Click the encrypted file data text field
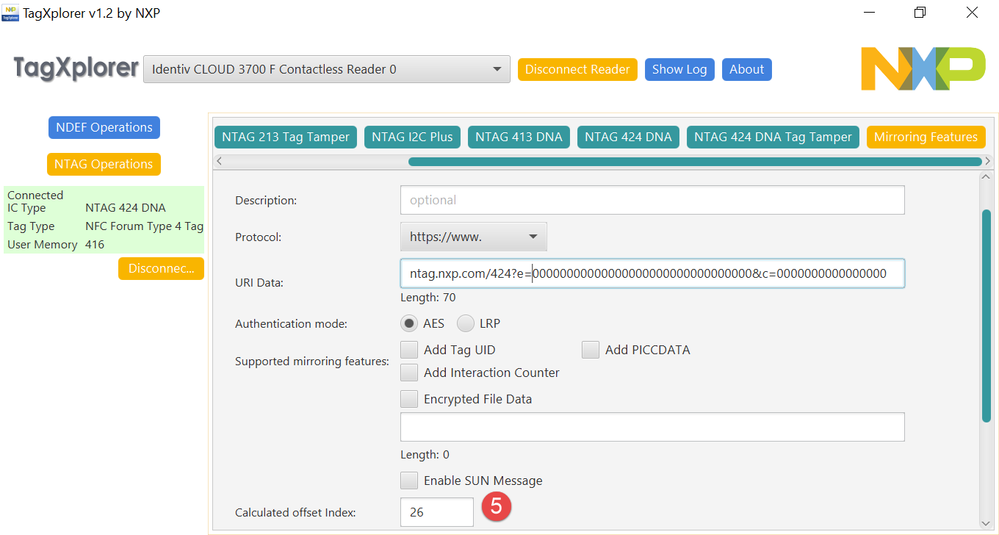999x535 pixels. click(x=652, y=427)
